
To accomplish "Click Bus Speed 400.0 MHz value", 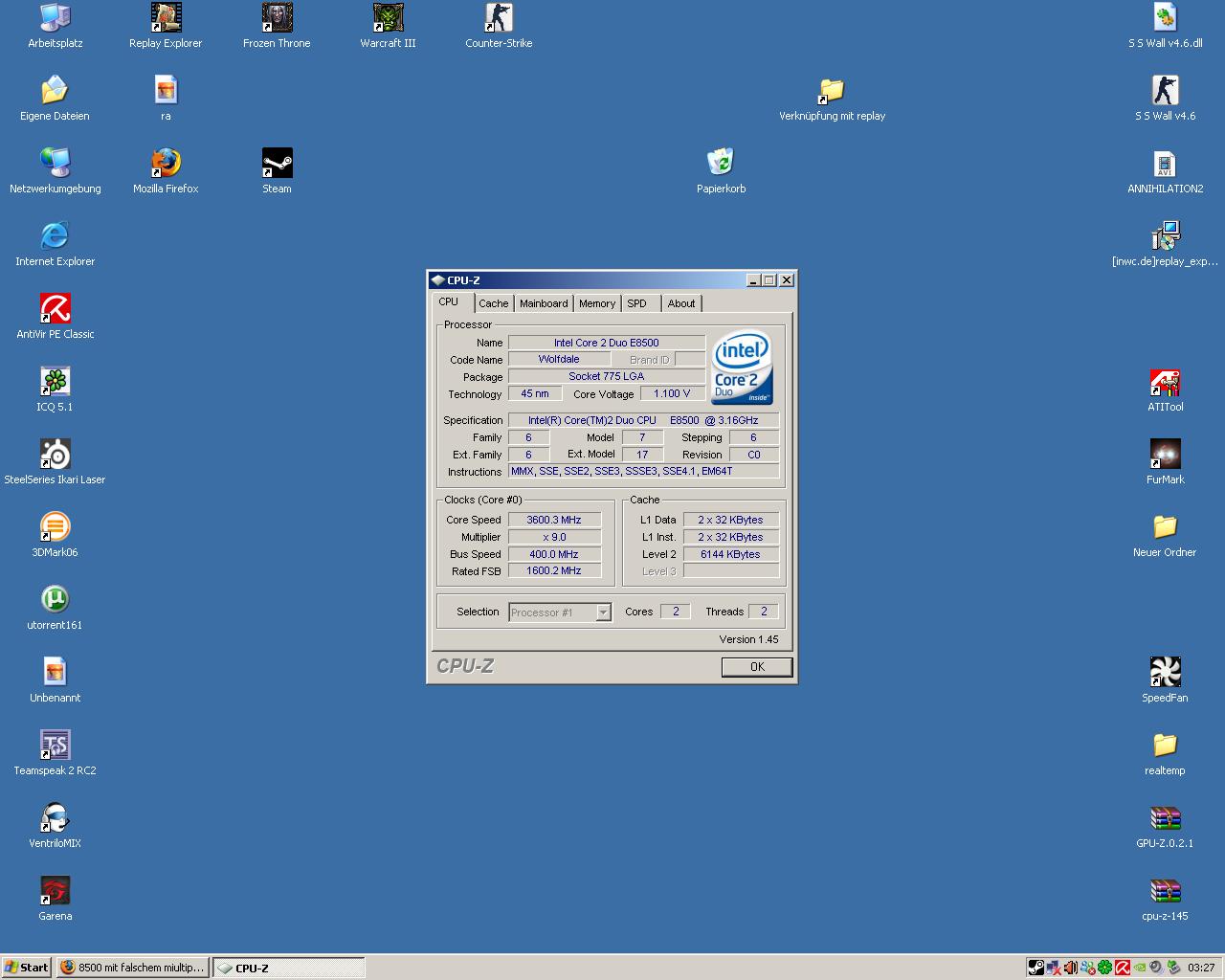I will pyautogui.click(x=554, y=554).
